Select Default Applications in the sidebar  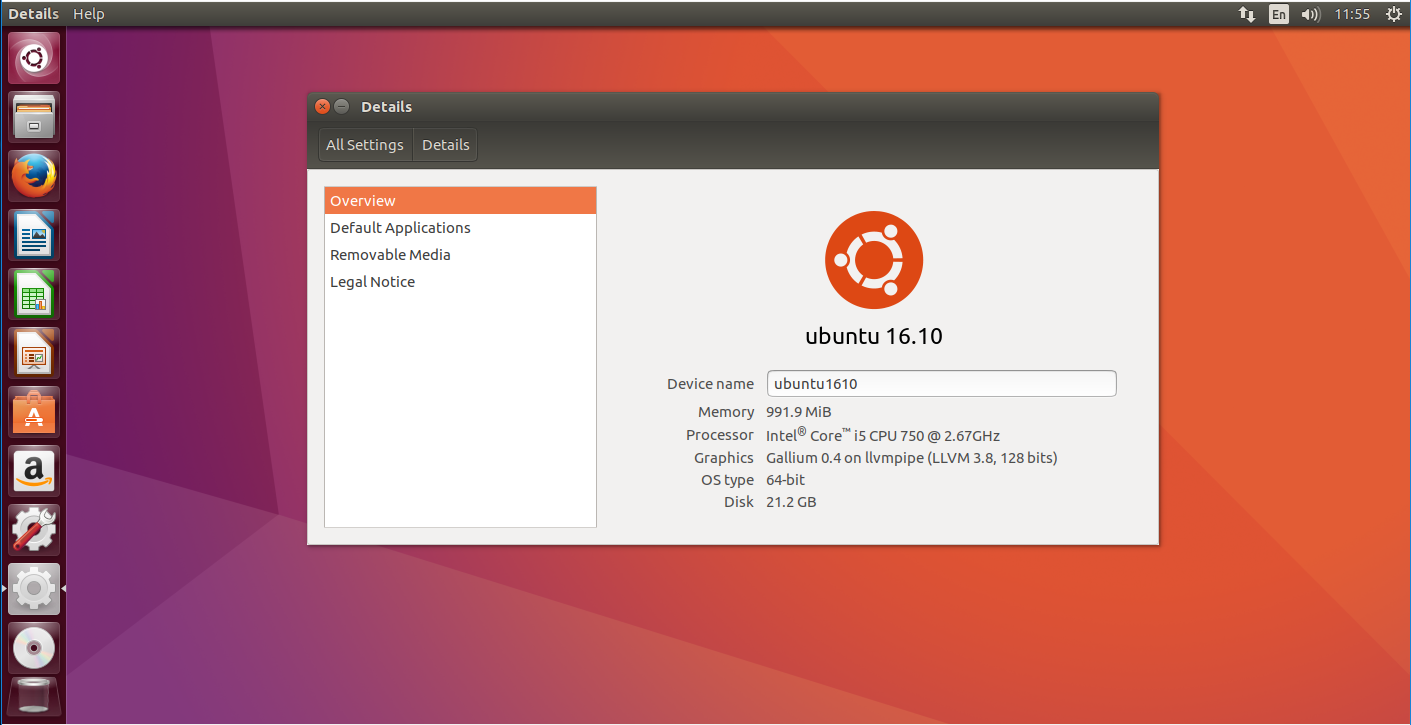click(x=460, y=228)
